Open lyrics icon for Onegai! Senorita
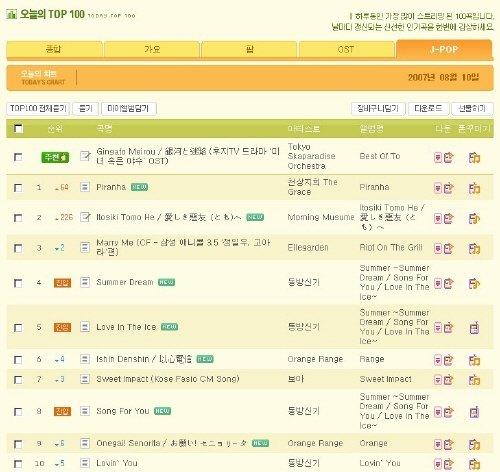500x472 pixels. click(x=85, y=443)
